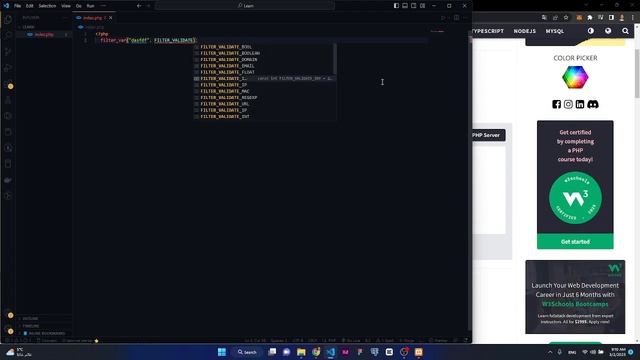Image resolution: width=640 pixels, height=360 pixels.
Task: Collapse the LEARN folder in Explorer
Action: [29, 27]
